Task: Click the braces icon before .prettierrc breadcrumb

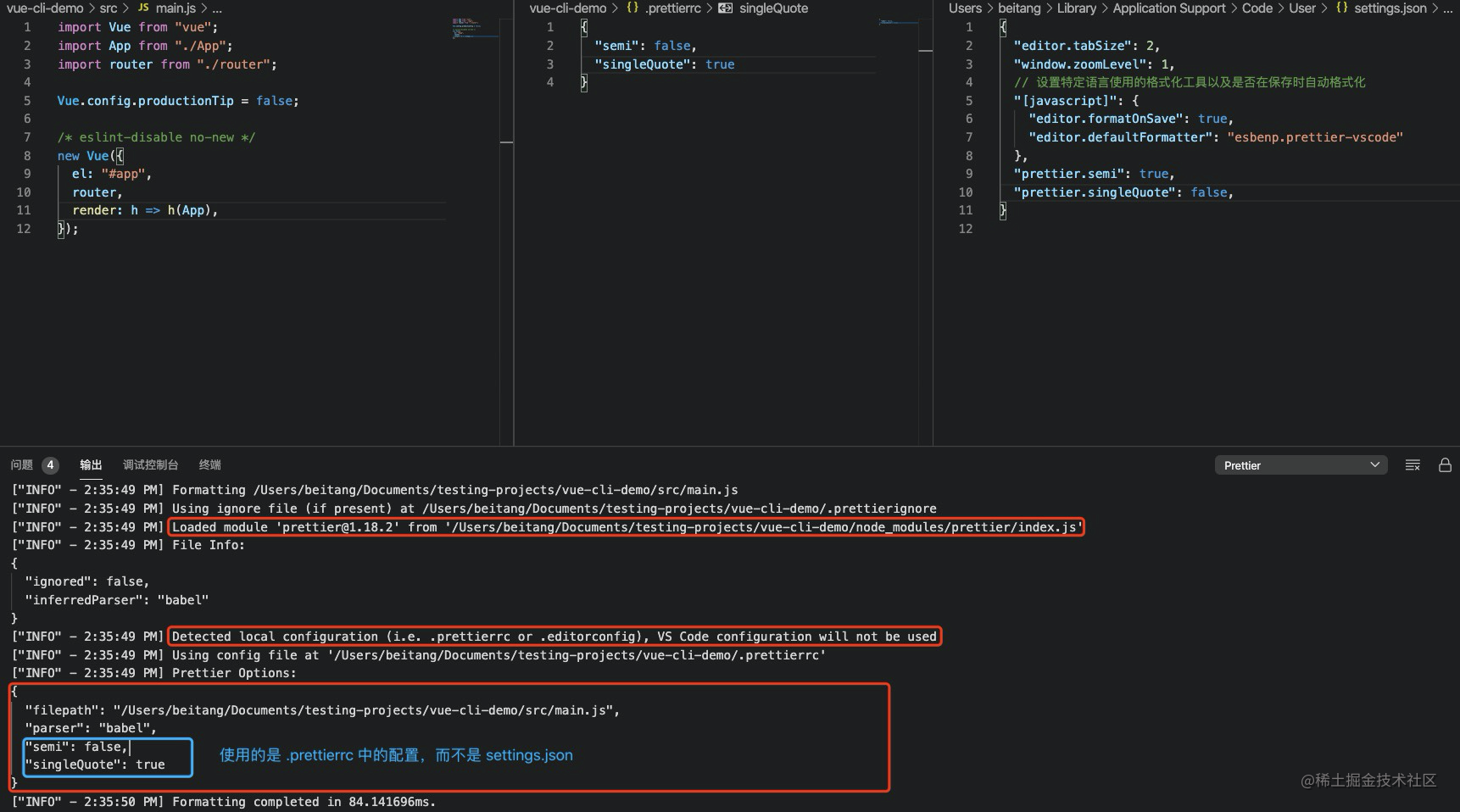Action: coord(632,8)
